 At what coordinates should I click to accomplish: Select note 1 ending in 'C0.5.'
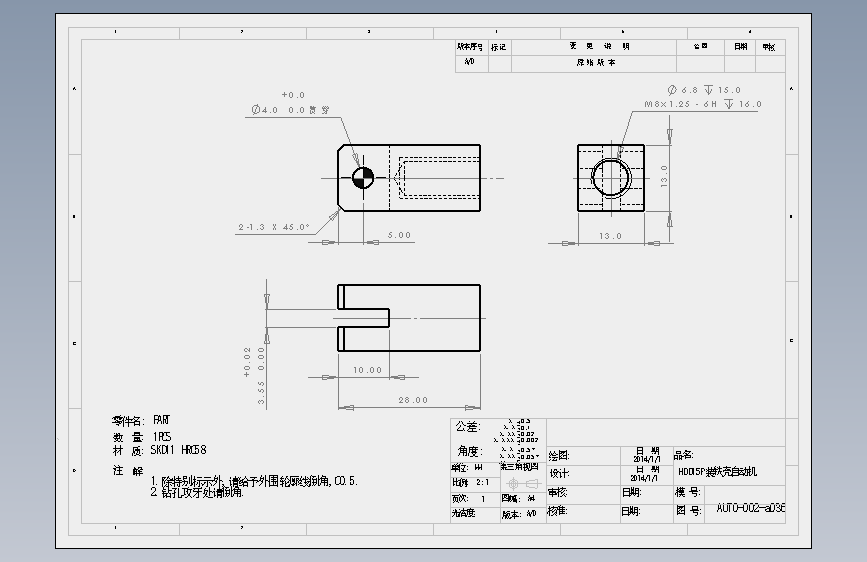pos(254,481)
